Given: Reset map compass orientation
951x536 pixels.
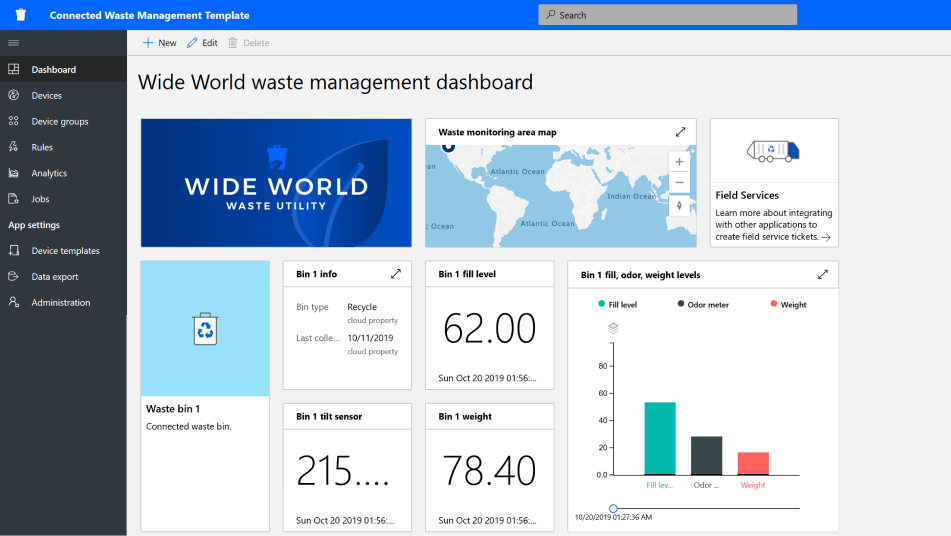Looking at the screenshot, I should click(680, 205).
